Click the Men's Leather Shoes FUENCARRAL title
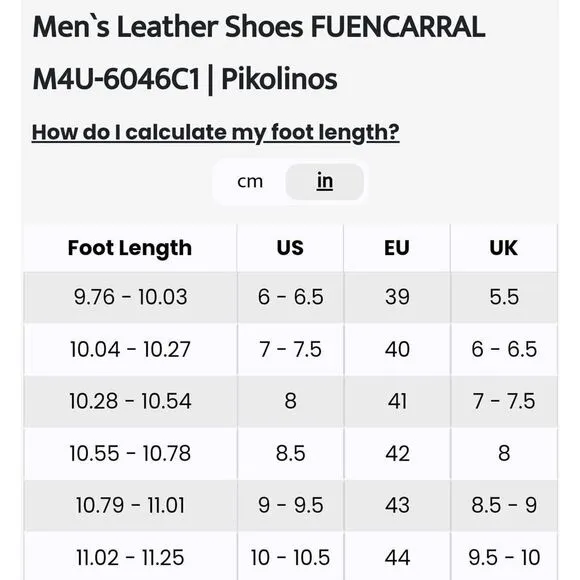Screen dimensions: 580x580 click(259, 53)
